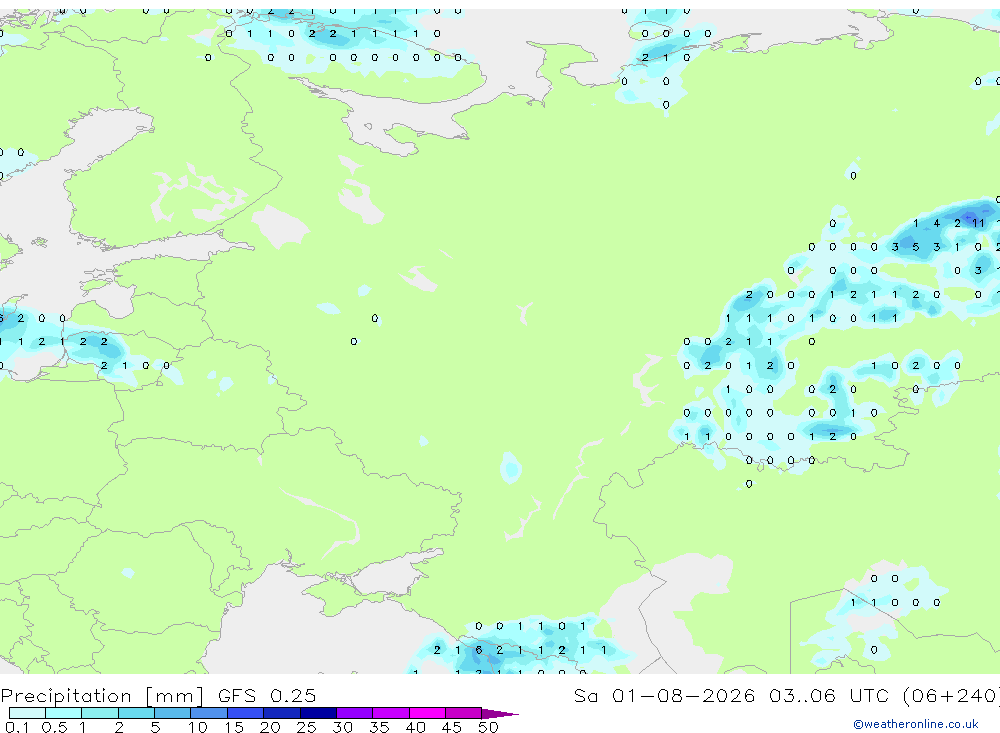Click the '0.5' legend scale label
Screen dimensions: 1000x733
pyautogui.click(x=54, y=727)
